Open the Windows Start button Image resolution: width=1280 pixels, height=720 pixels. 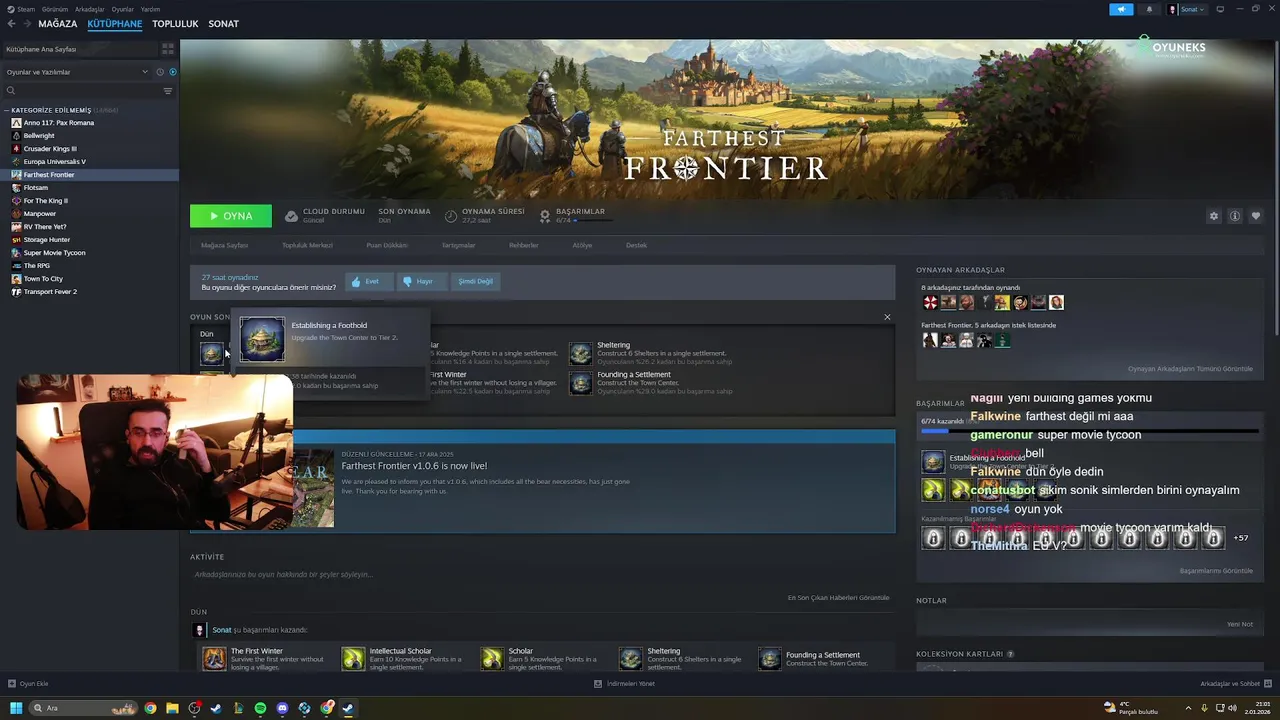pyautogui.click(x=16, y=708)
